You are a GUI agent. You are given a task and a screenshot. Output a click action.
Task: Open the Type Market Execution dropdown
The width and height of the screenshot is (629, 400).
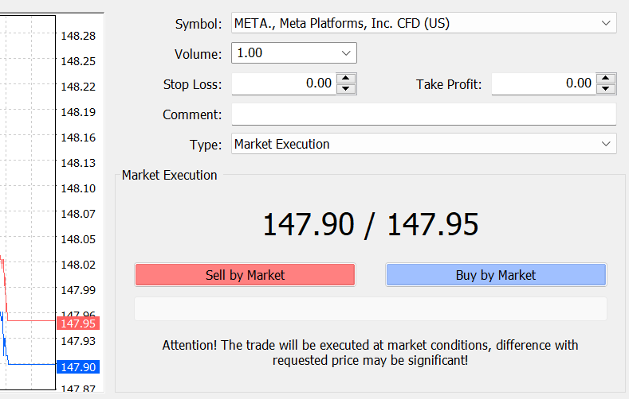point(608,144)
